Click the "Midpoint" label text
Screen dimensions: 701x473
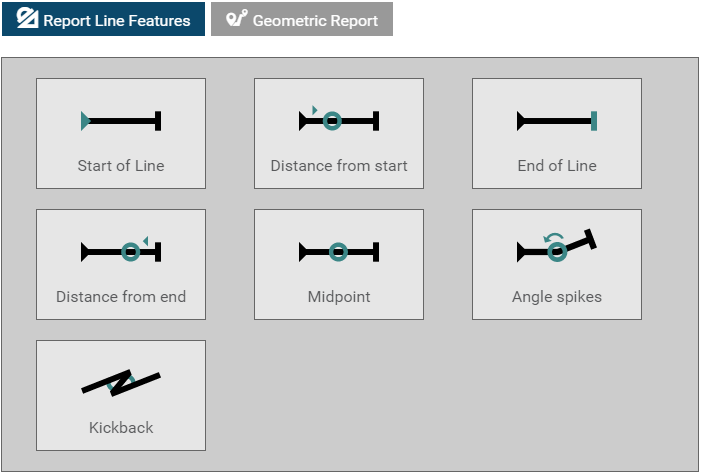[339, 297]
